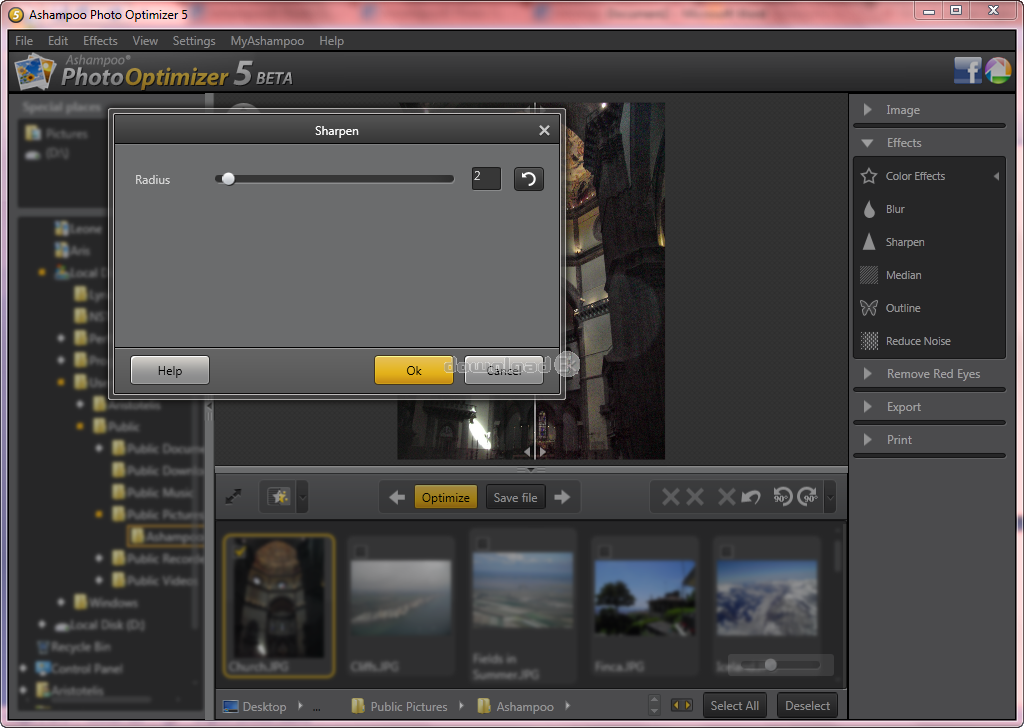Click the stepper arrows in the bottom bar
Viewport: 1024px width, 728px height.
click(x=654, y=705)
